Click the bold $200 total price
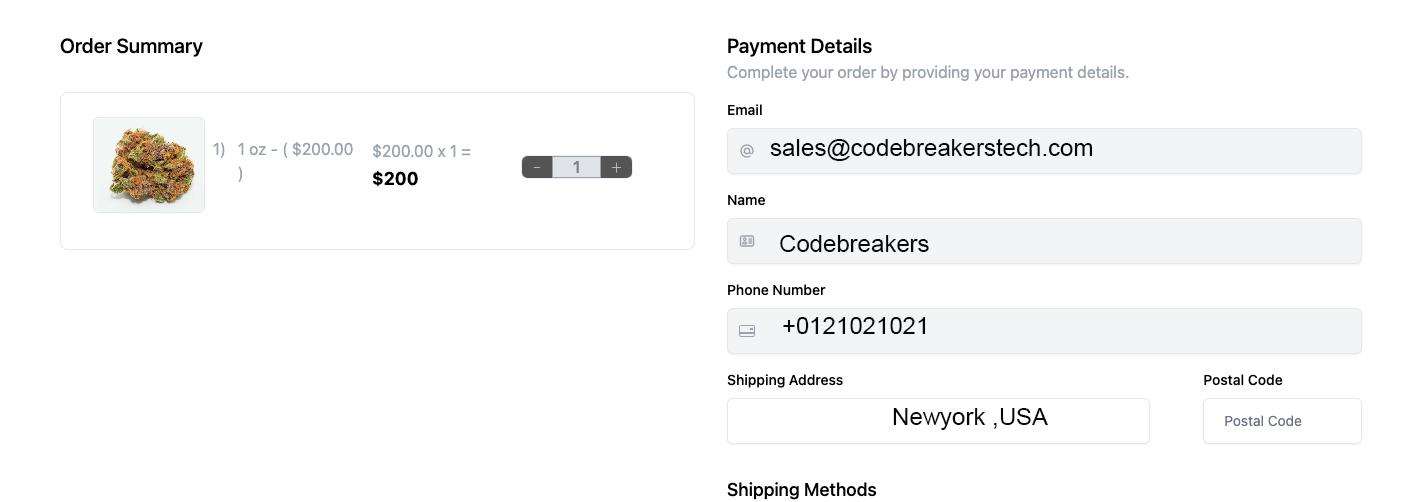1421x502 pixels. coord(395,179)
